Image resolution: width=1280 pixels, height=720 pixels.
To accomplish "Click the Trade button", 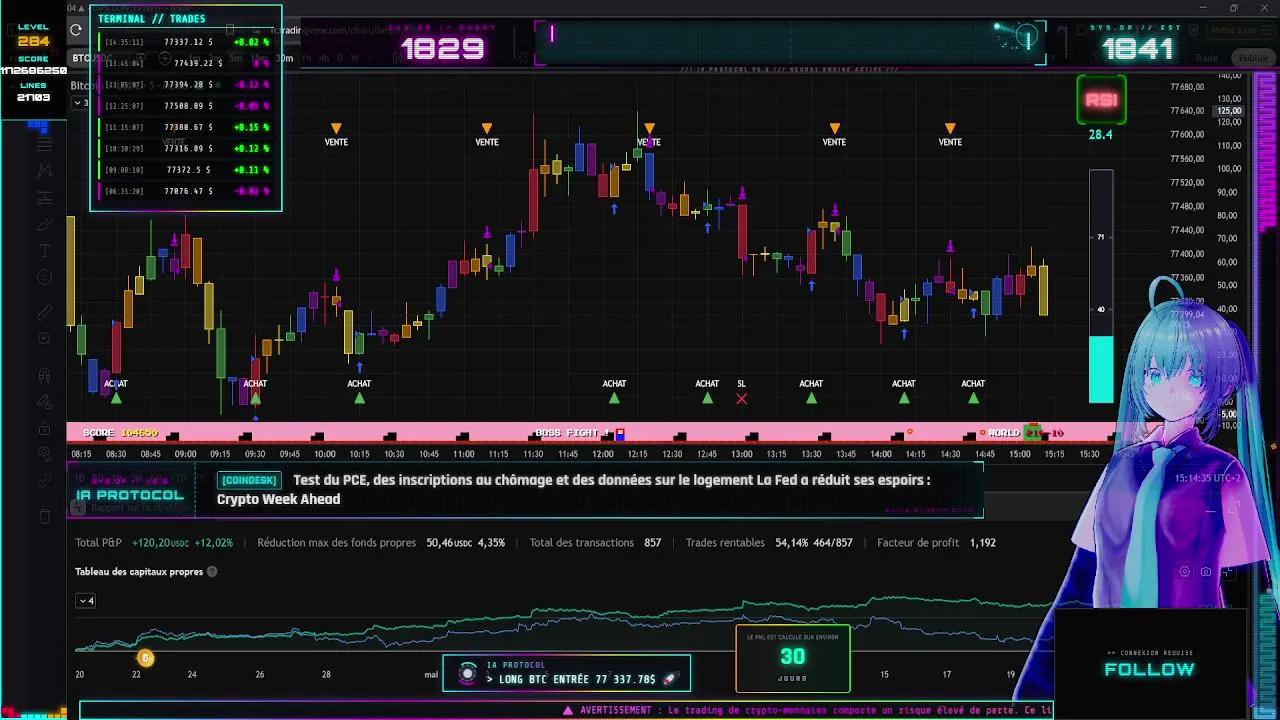I will coord(1206,58).
